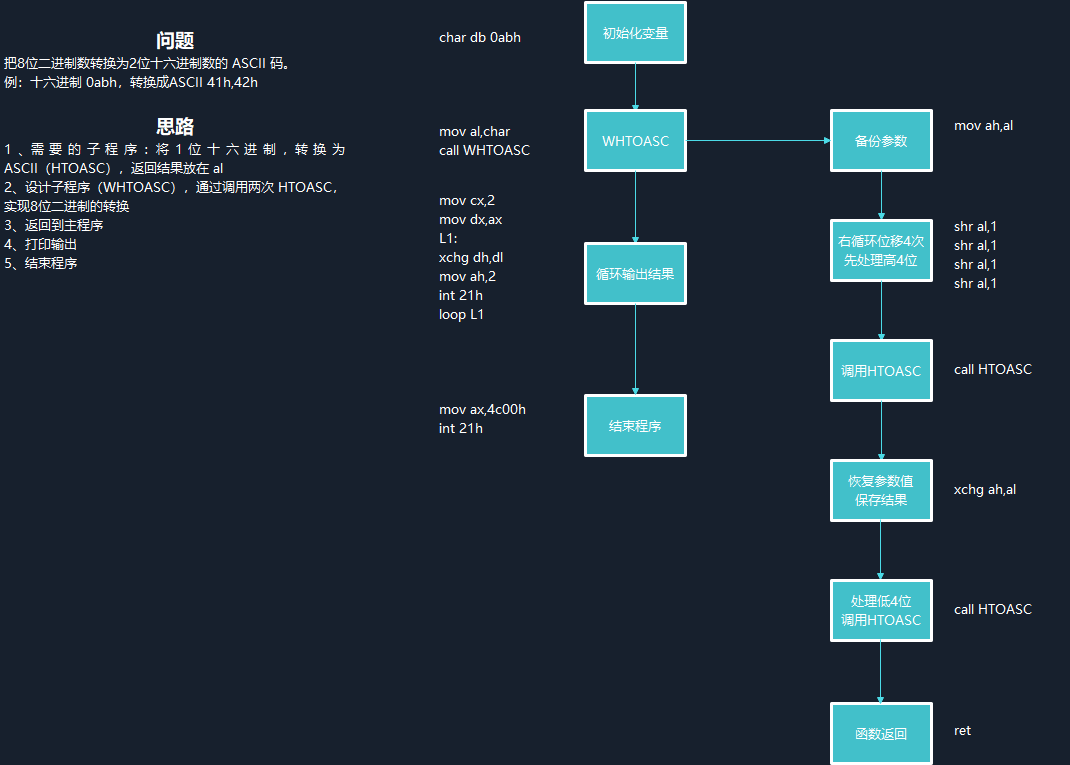Select the 备份参数 flowchart box
This screenshot has height=765, width=1070.
pos(881,141)
